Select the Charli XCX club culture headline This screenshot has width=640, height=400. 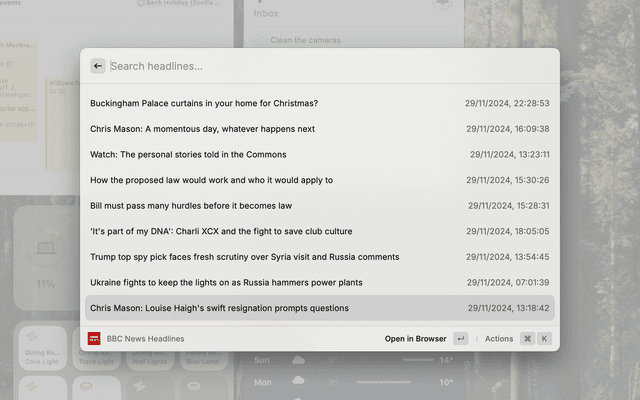[320, 231]
